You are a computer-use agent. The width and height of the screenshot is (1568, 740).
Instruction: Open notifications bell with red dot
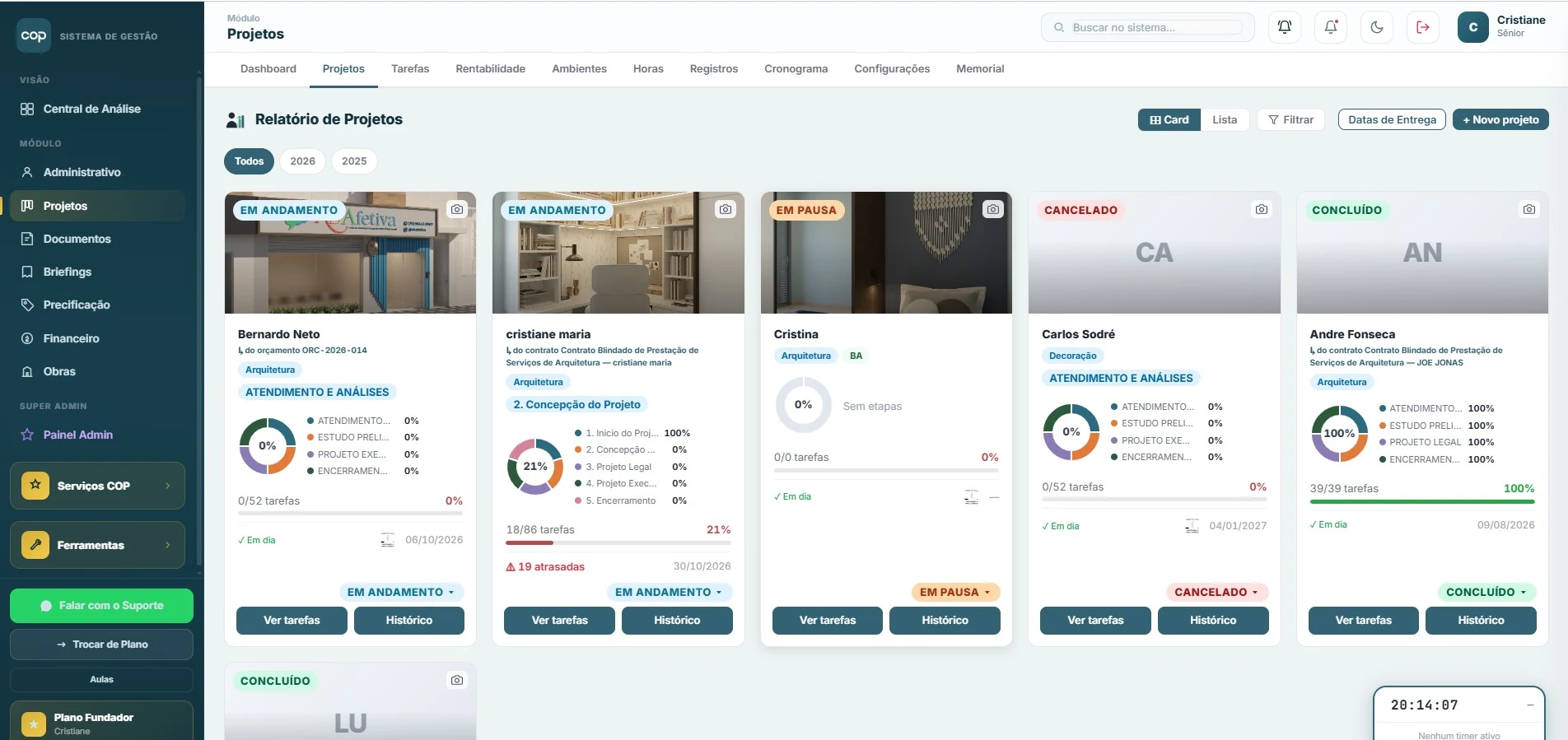pyautogui.click(x=1331, y=27)
